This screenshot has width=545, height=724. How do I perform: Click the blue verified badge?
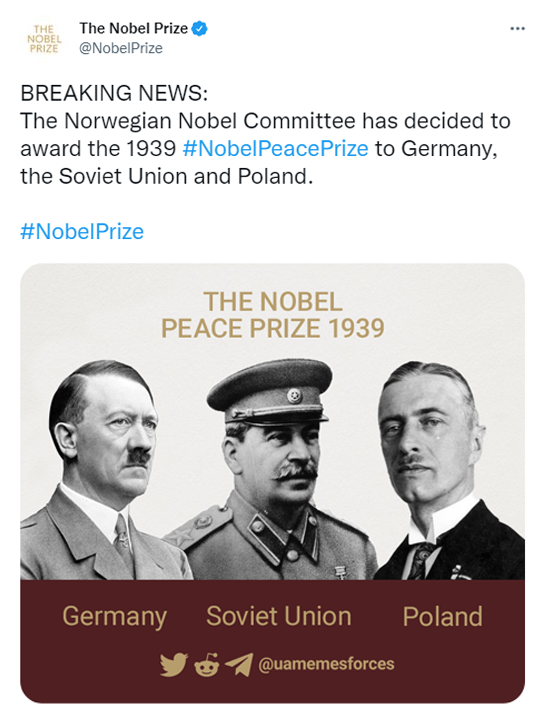click(200, 29)
